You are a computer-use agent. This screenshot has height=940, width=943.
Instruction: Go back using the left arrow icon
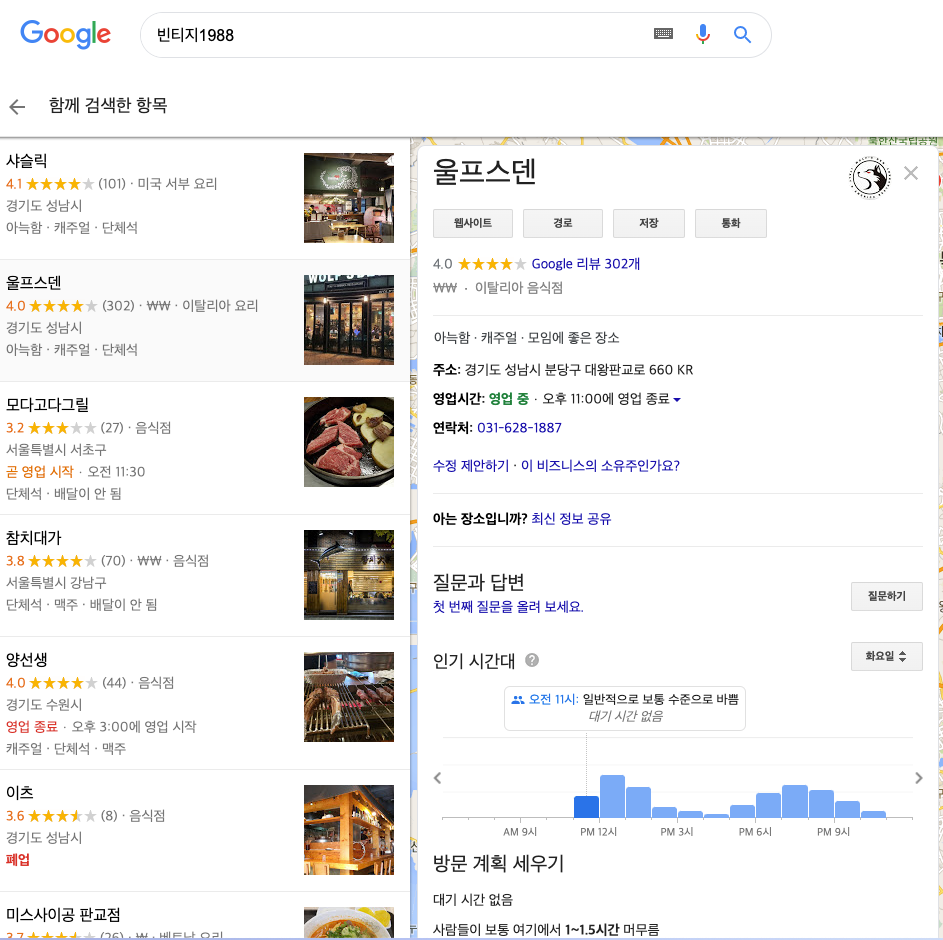16,106
